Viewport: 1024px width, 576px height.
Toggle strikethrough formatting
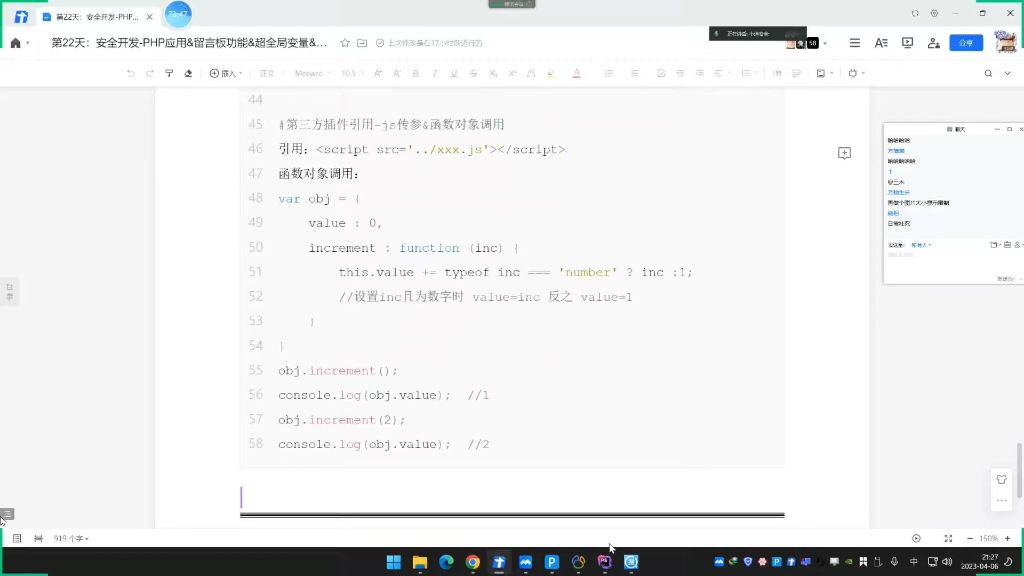(473, 73)
